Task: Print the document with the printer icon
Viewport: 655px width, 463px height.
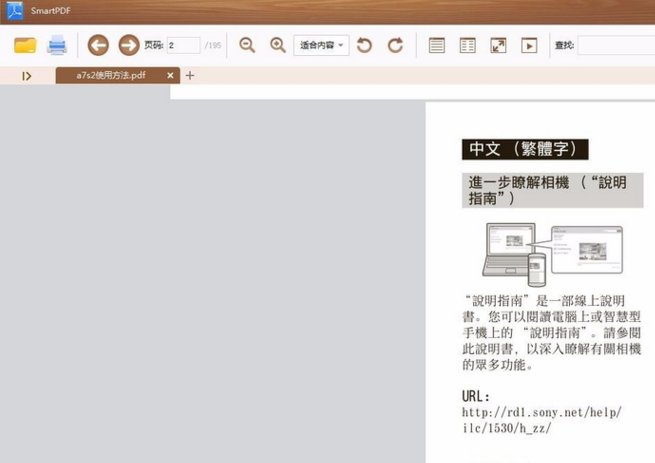Action: click(57, 45)
